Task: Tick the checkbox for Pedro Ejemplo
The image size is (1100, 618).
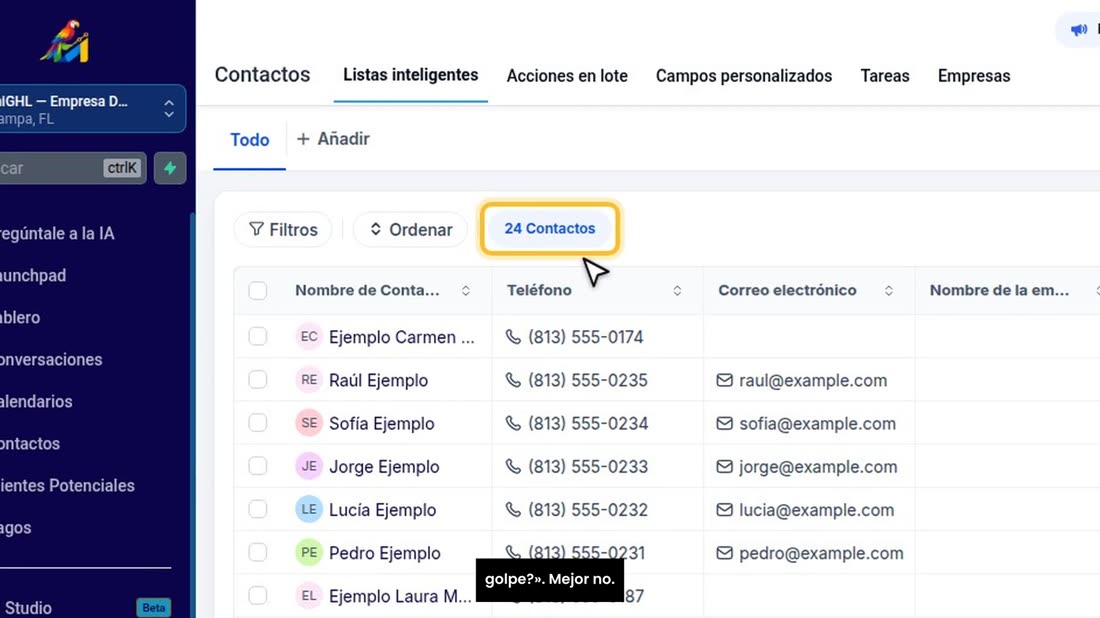Action: (257, 552)
